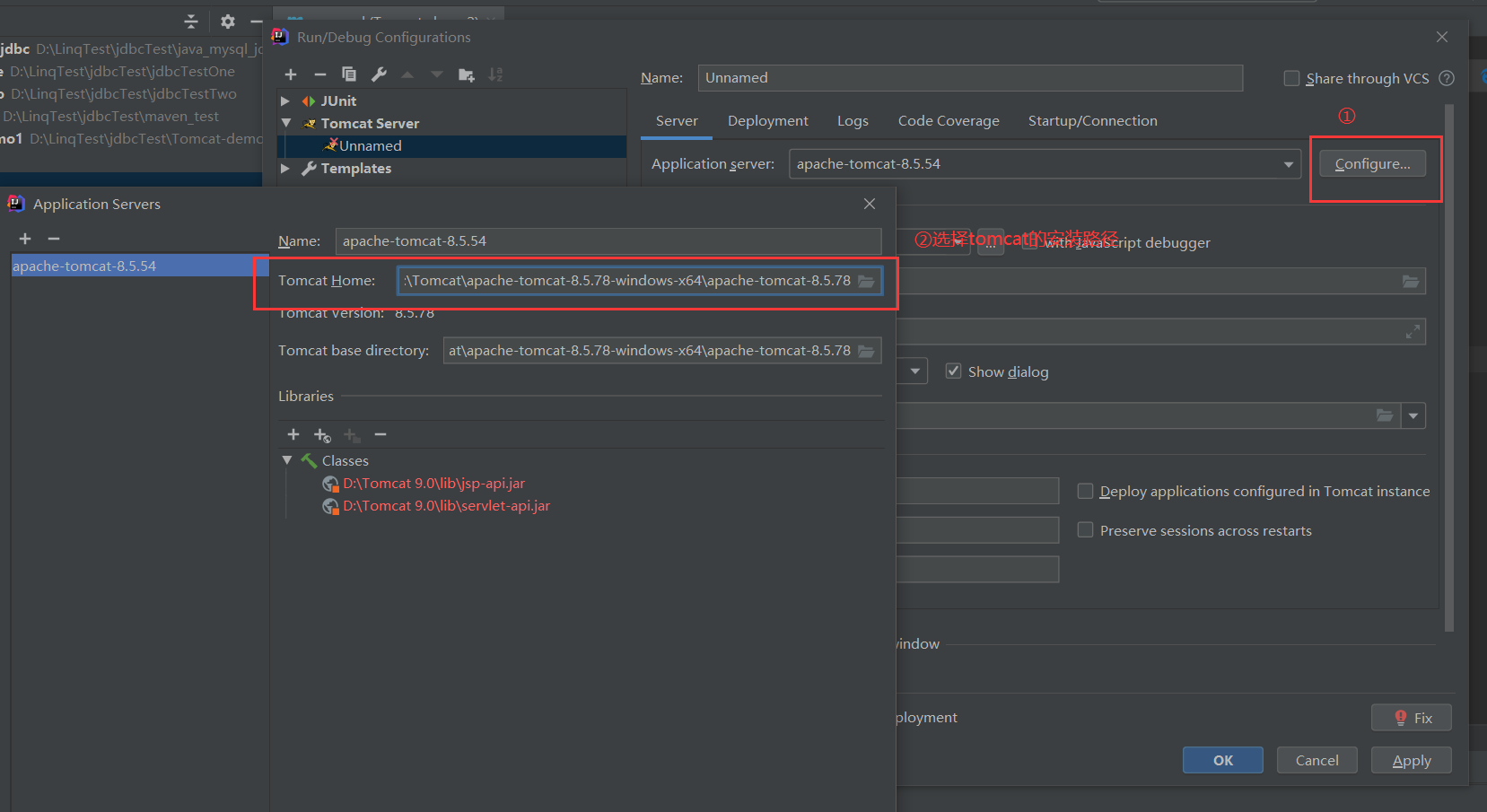Browse for Tomcat Home folder
Viewport: 1487px width, 812px height.
tap(866, 281)
